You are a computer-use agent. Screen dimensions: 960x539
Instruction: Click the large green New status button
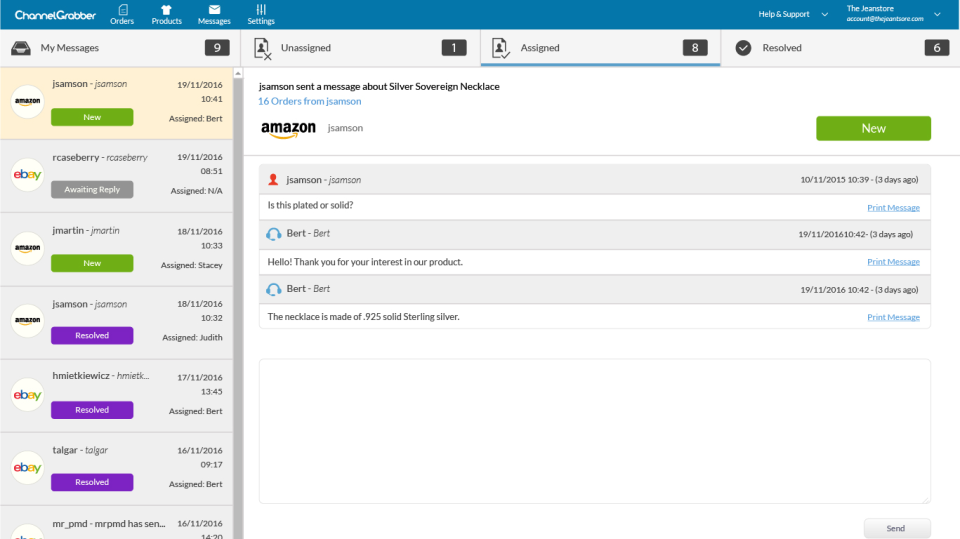click(873, 129)
